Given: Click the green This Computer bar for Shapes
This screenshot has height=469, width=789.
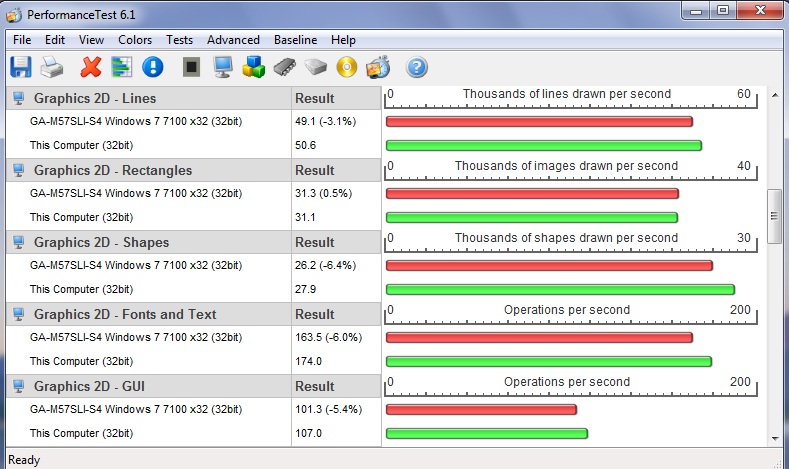Looking at the screenshot, I should click(x=561, y=289).
